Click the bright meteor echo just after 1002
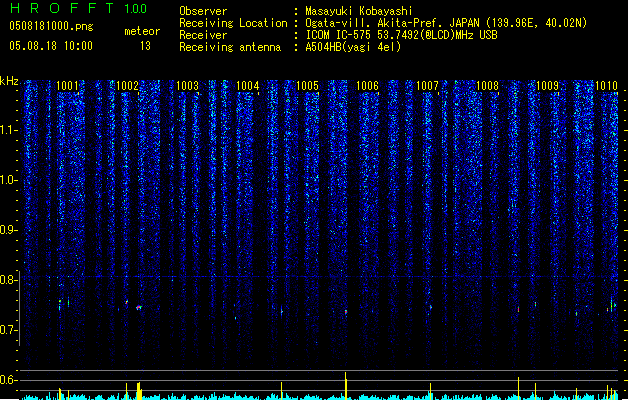Viewport: 629px width, 400px height. (x=139, y=308)
